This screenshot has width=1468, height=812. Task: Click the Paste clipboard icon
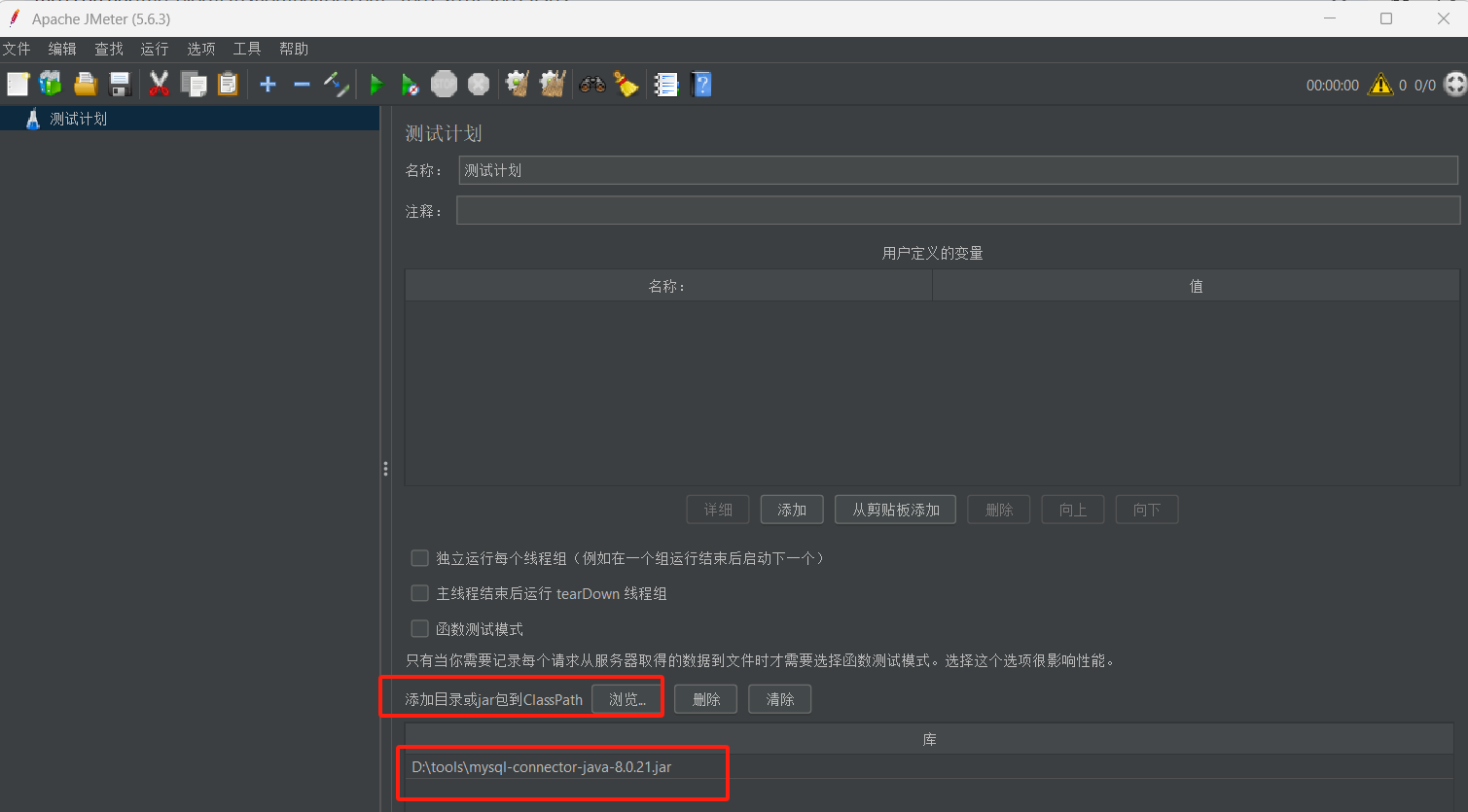228,85
